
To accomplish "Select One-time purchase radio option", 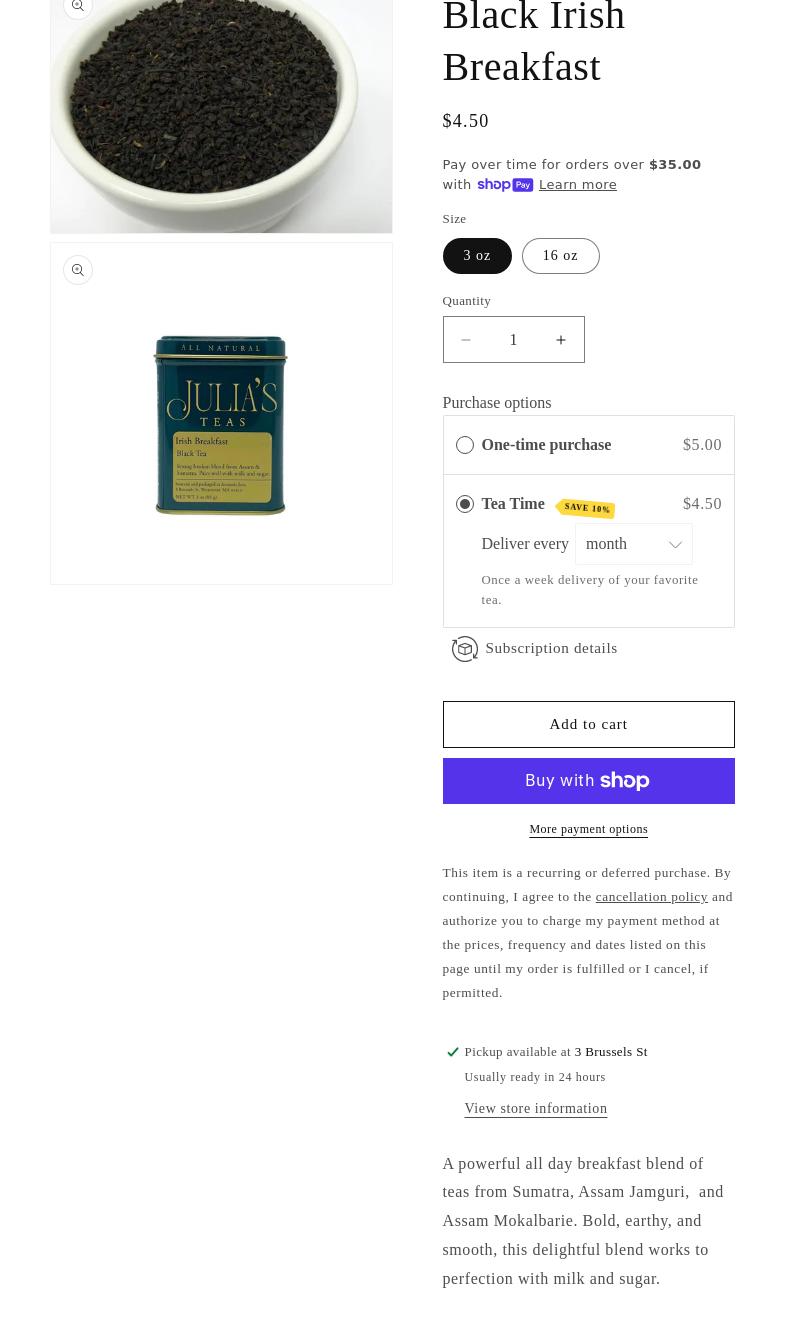I will 464,445.
